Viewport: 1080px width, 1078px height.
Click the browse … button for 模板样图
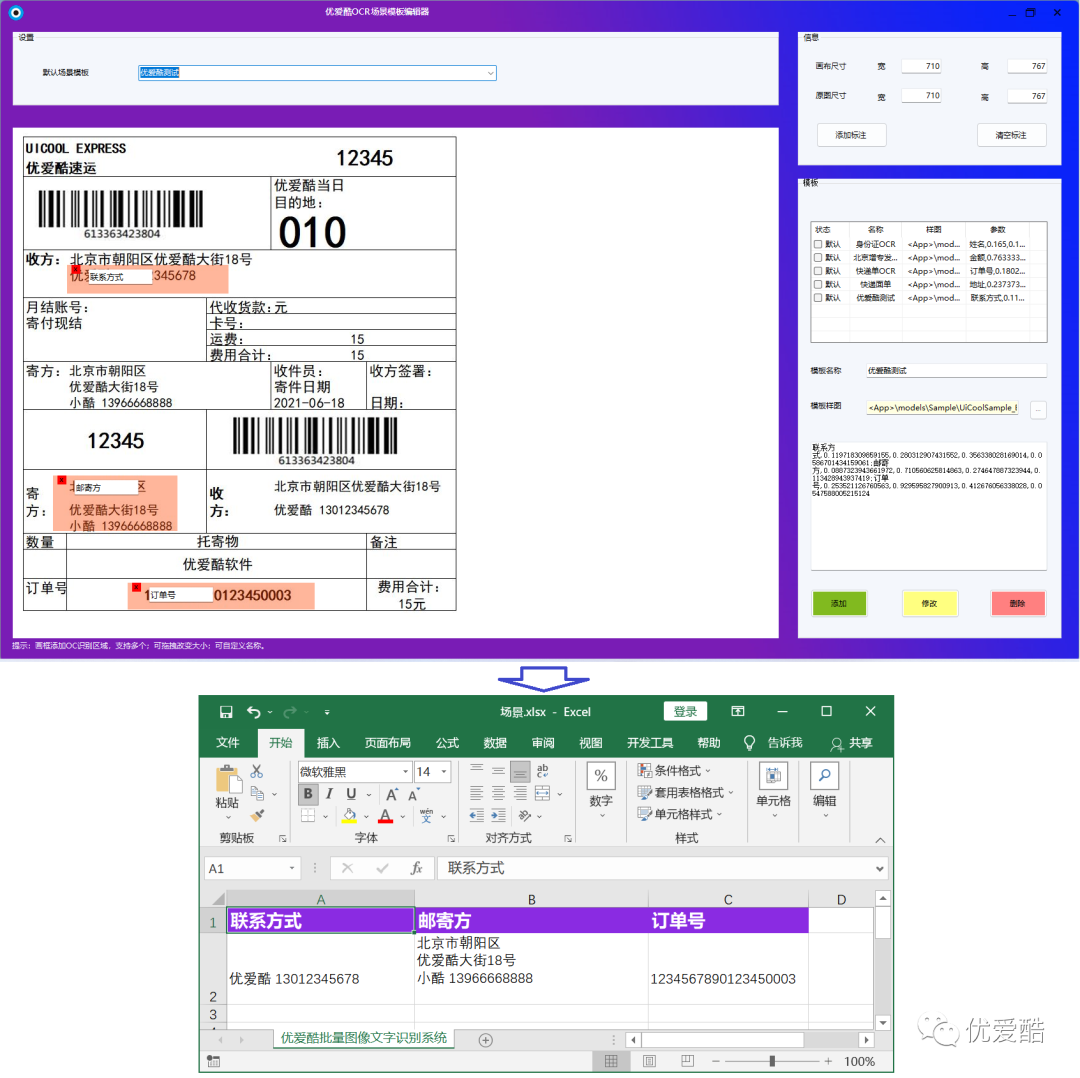(x=1038, y=410)
